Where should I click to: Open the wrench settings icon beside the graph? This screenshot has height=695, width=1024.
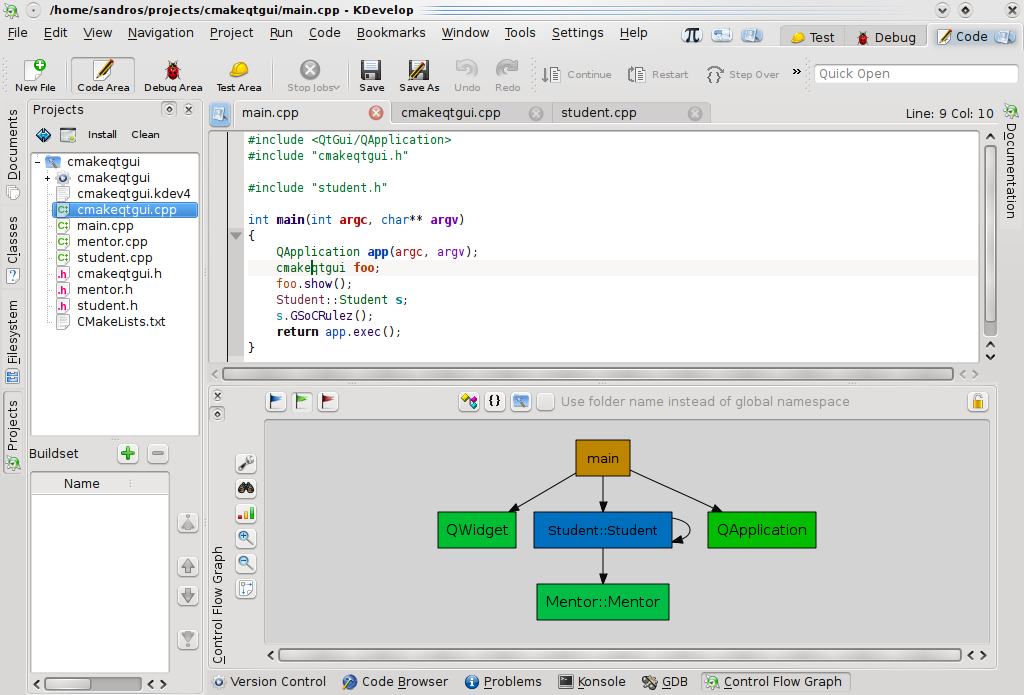point(245,463)
